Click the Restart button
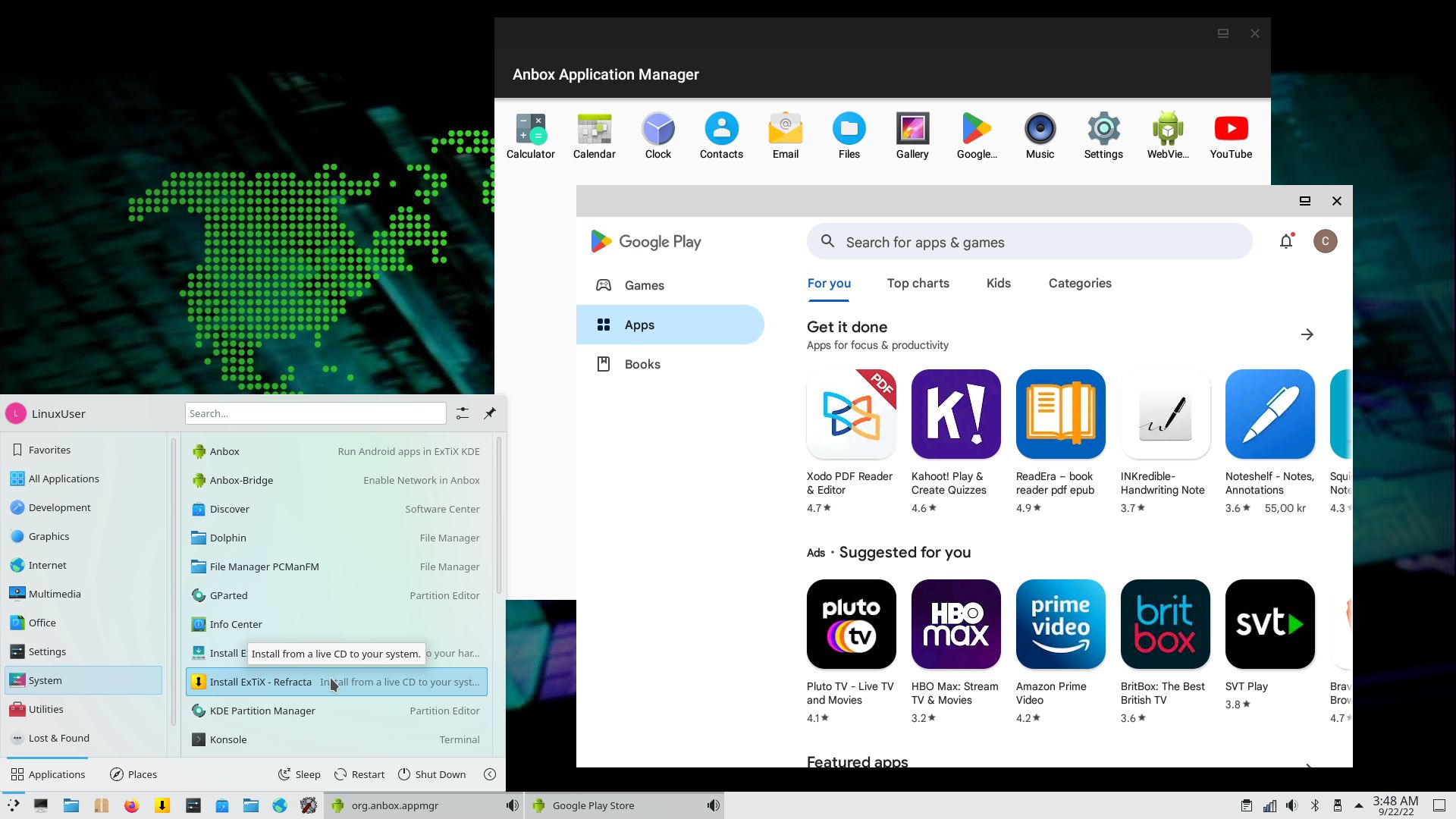 (359, 774)
